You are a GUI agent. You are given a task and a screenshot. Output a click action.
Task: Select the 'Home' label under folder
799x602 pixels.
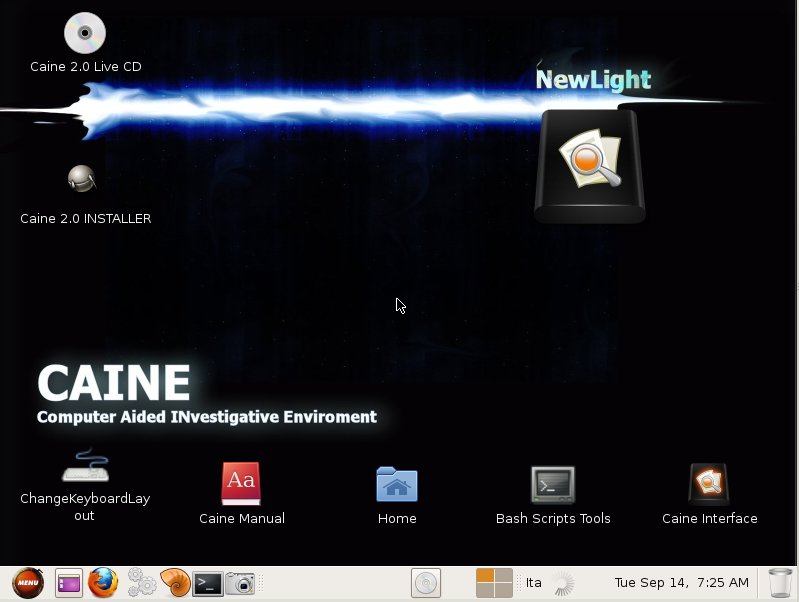coord(397,518)
